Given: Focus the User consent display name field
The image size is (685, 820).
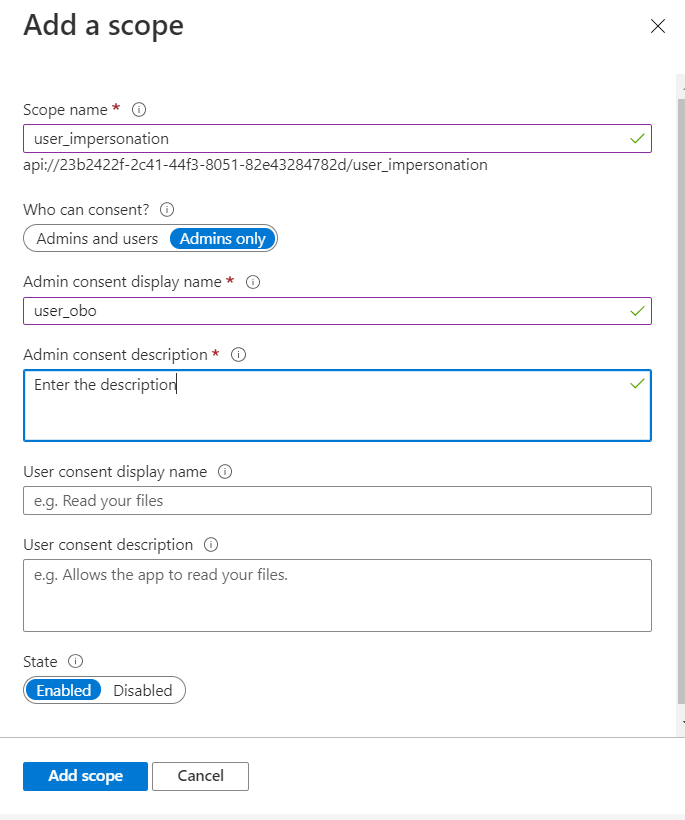Looking at the screenshot, I should (337, 500).
